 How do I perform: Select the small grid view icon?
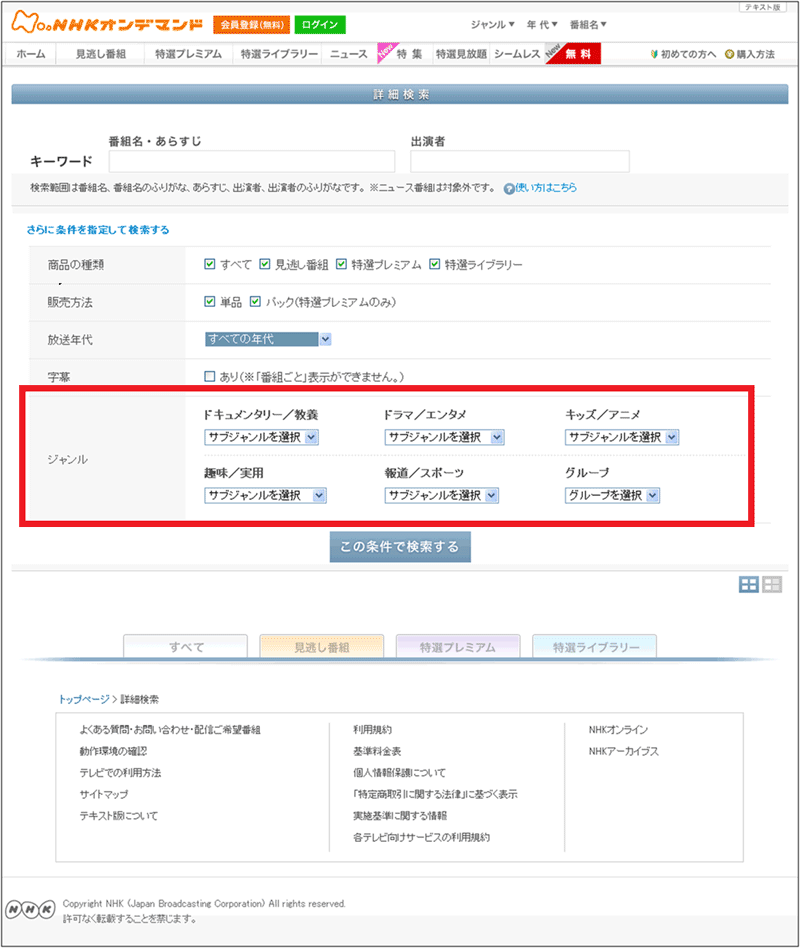[x=772, y=584]
